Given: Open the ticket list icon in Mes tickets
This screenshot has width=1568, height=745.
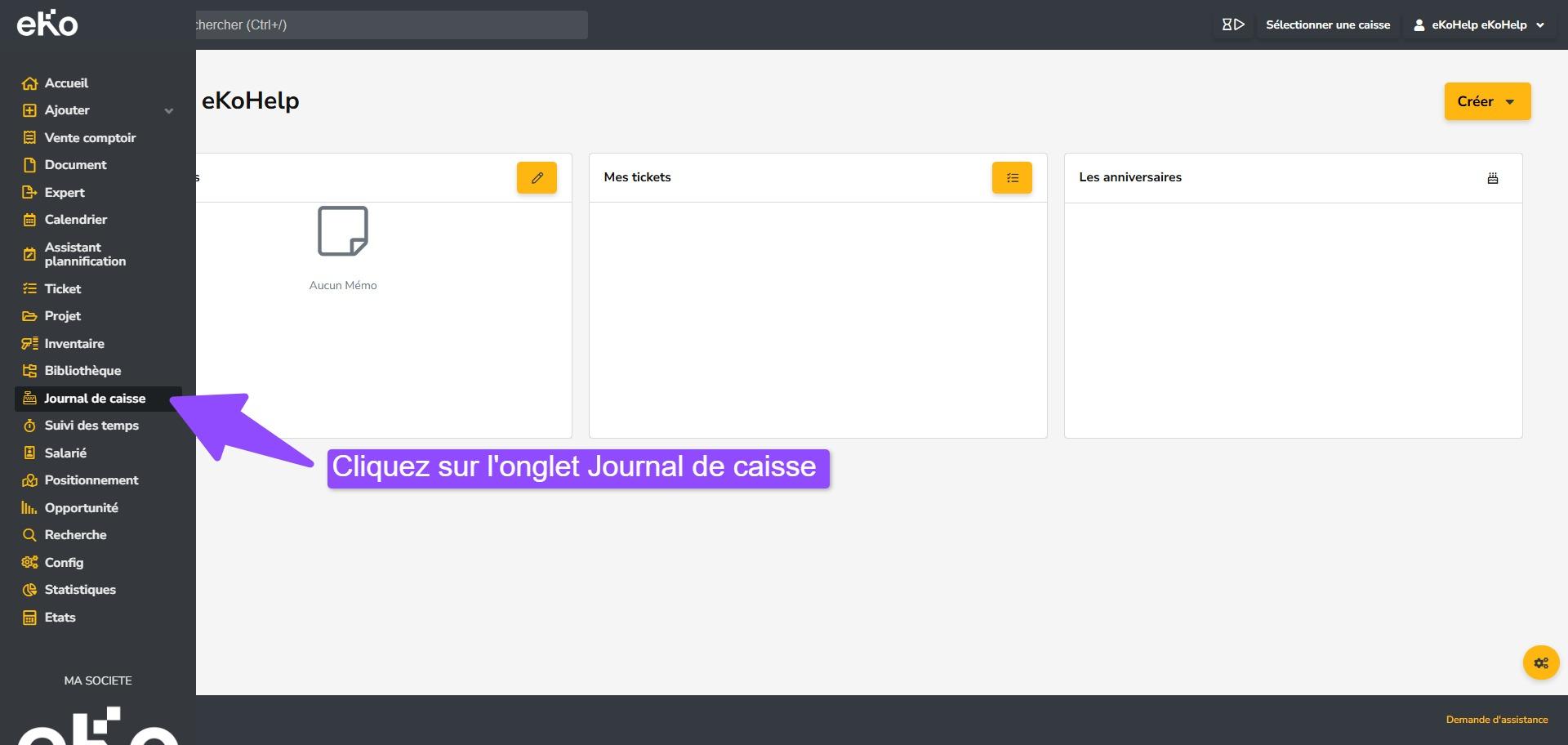Looking at the screenshot, I should [1012, 178].
